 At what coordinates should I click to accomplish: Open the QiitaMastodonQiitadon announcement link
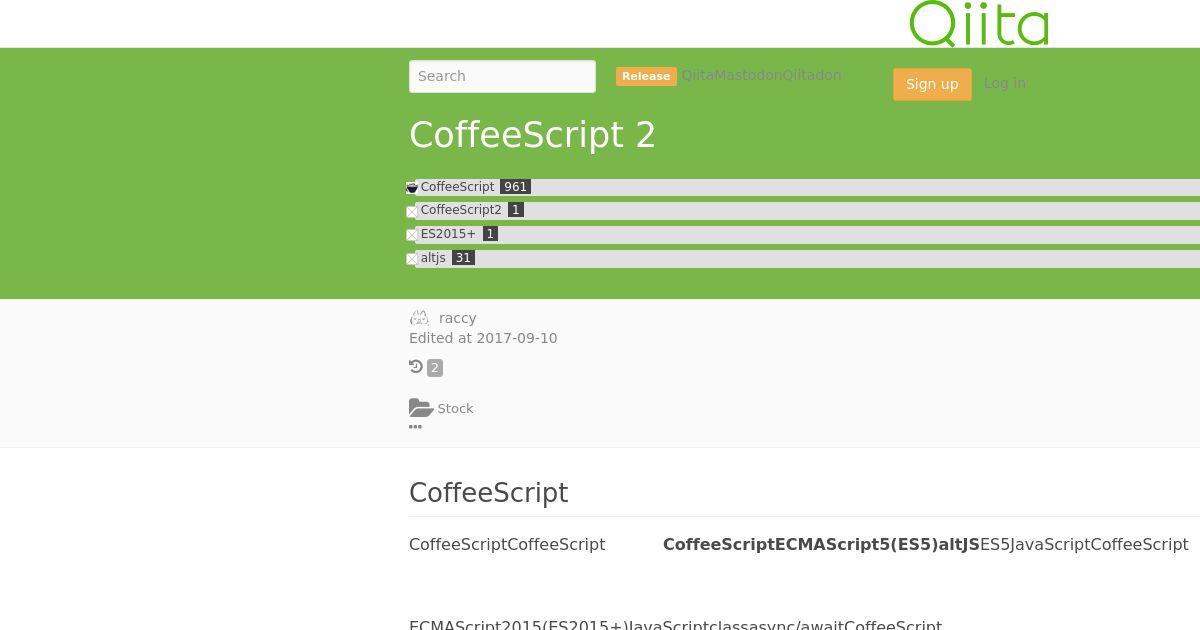pyautogui.click(x=761, y=75)
